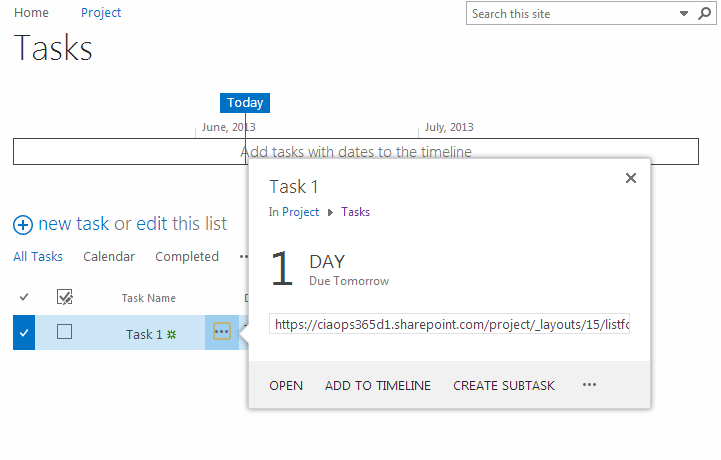Click ADD TO TIMELINE in the callout
This screenshot has height=460, width=721.
point(378,385)
